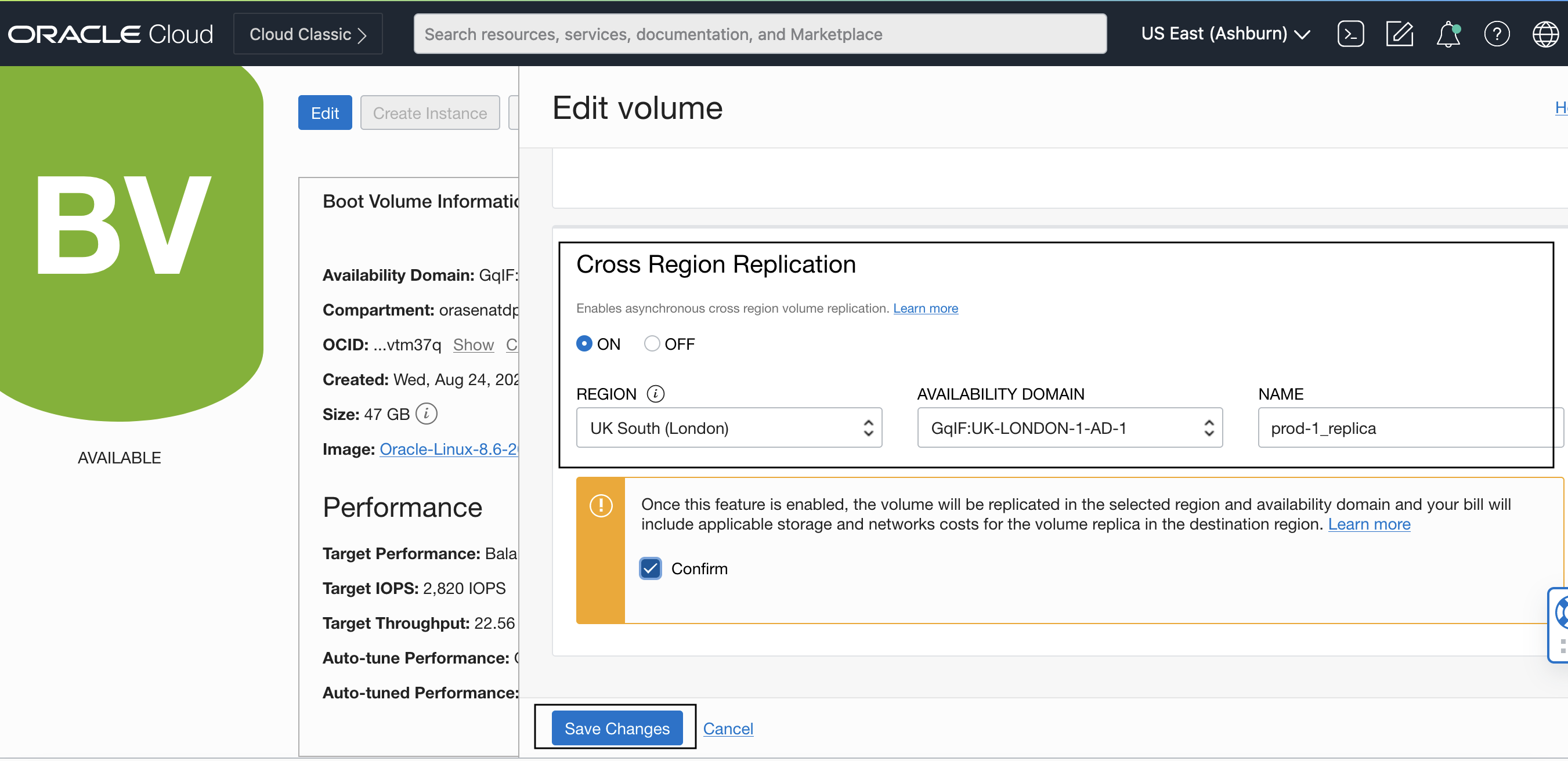Open the US East (Ashburn) region menu
This screenshot has width=1568, height=761.
pos(1225,34)
